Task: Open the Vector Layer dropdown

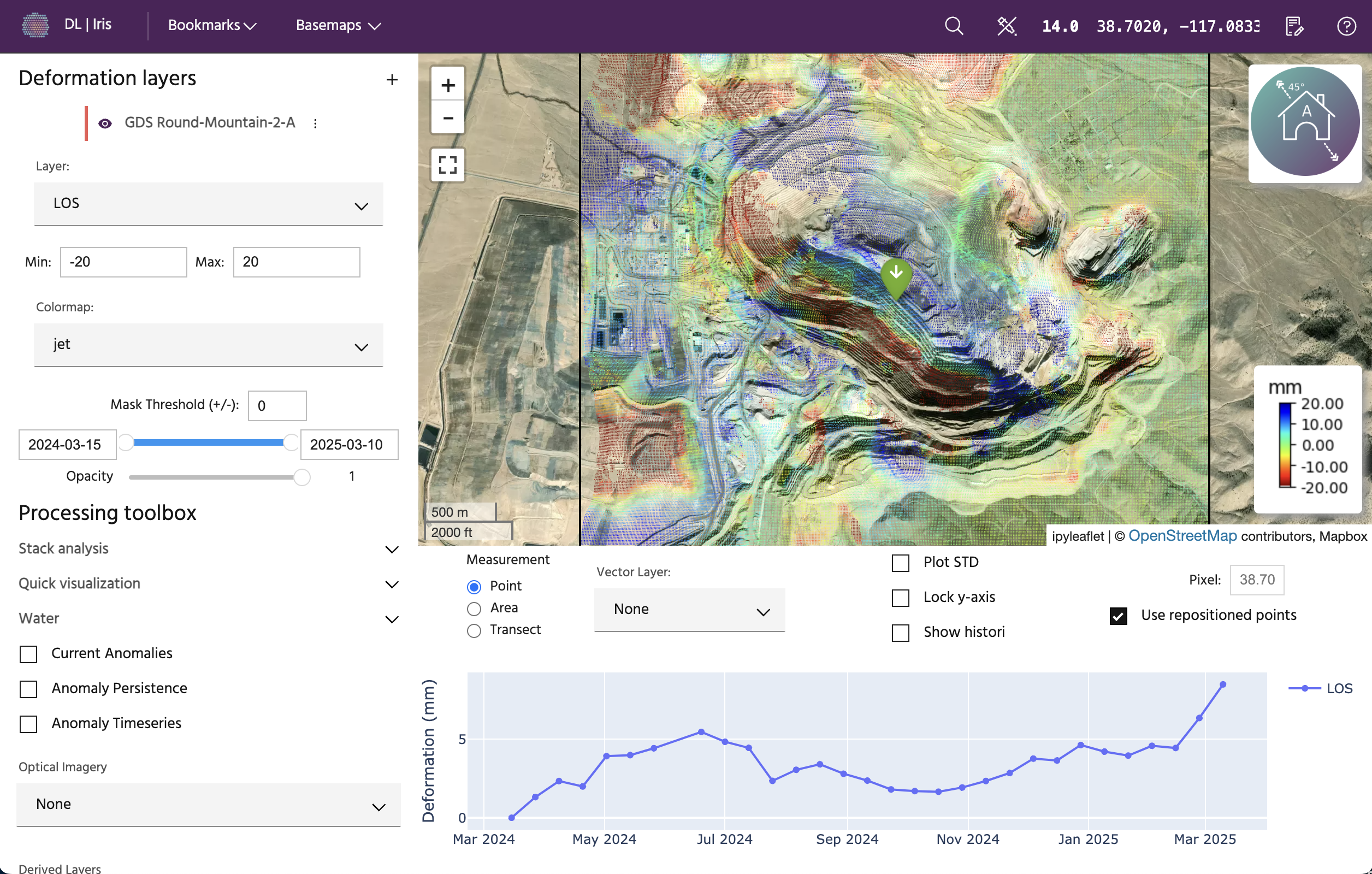Action: [x=689, y=610]
